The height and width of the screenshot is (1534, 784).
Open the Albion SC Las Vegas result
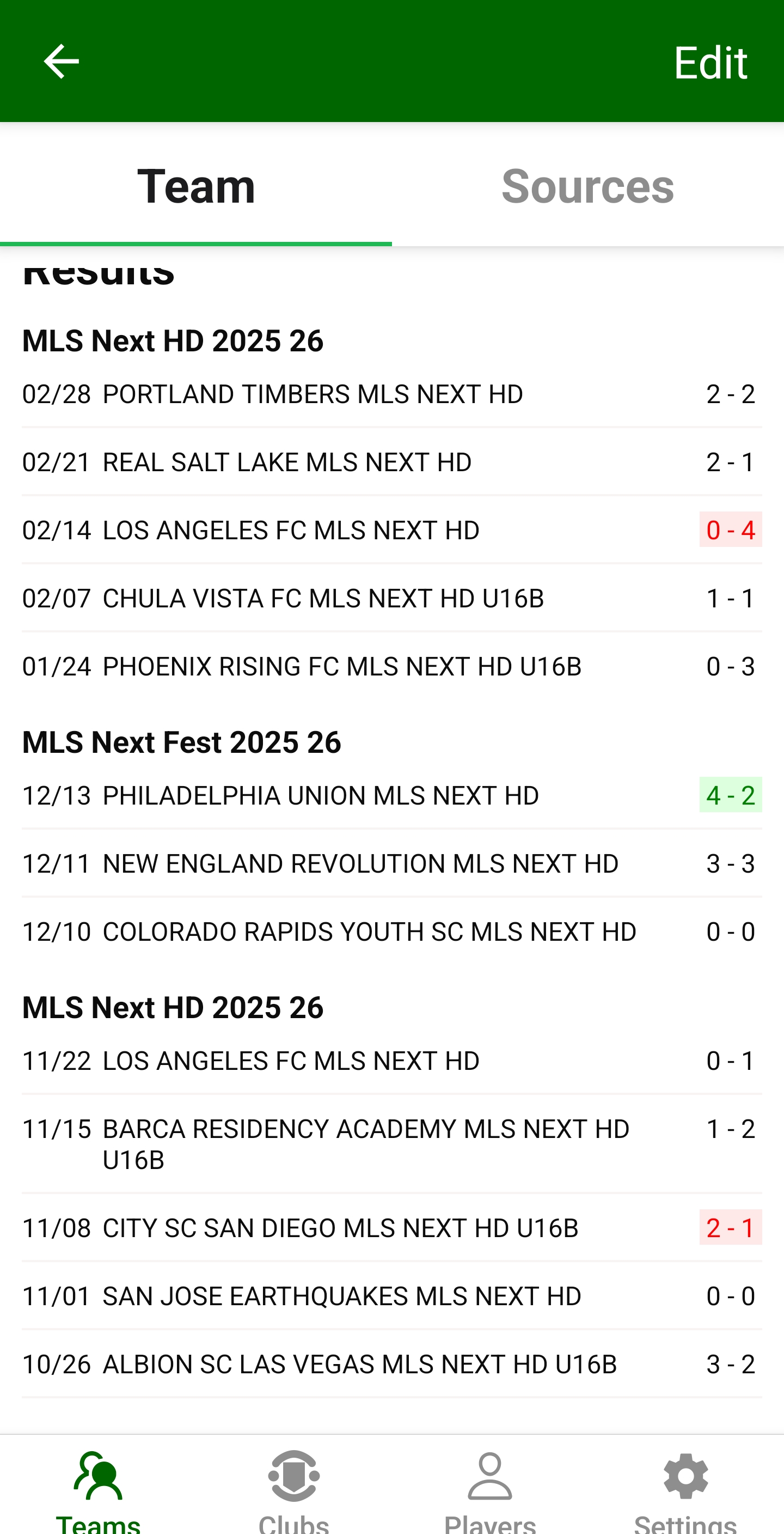click(360, 1364)
